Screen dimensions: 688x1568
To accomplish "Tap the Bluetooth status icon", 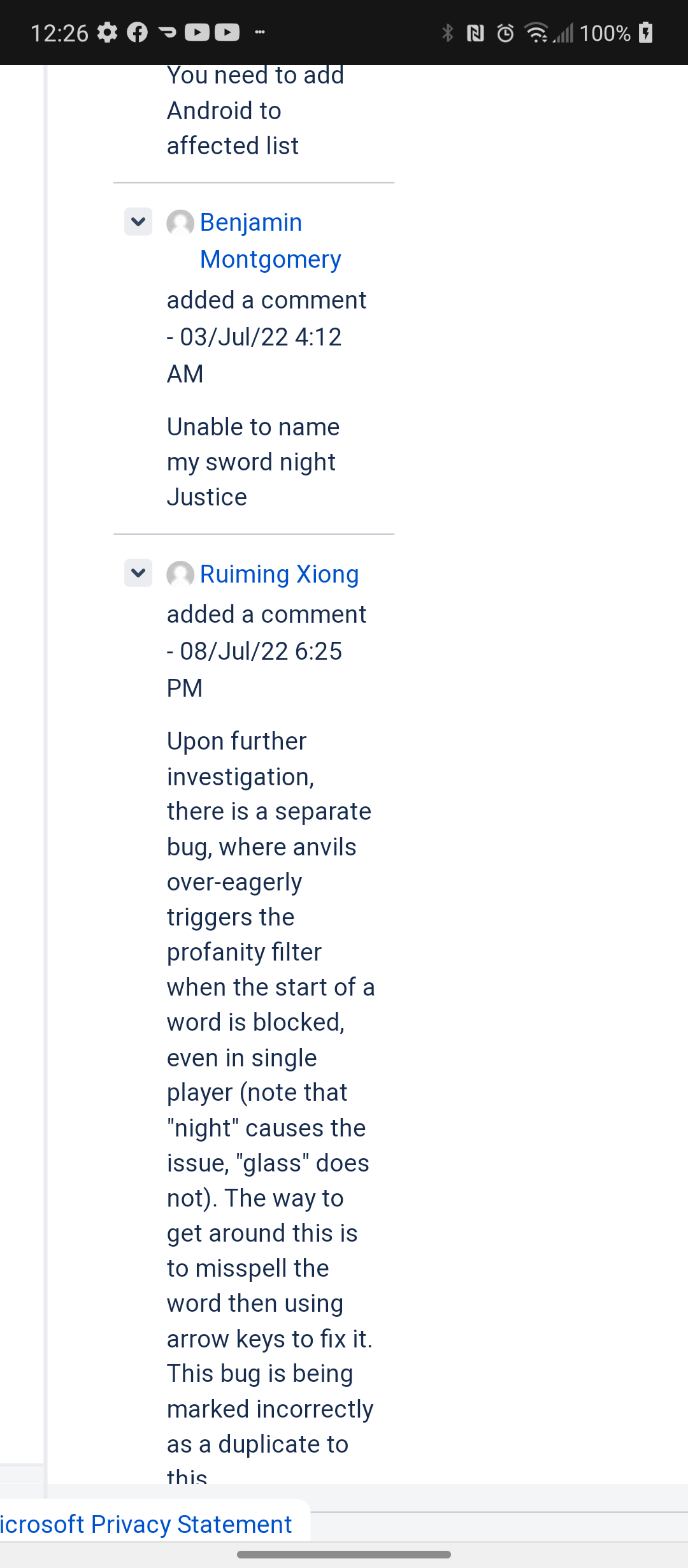I will coord(448,33).
